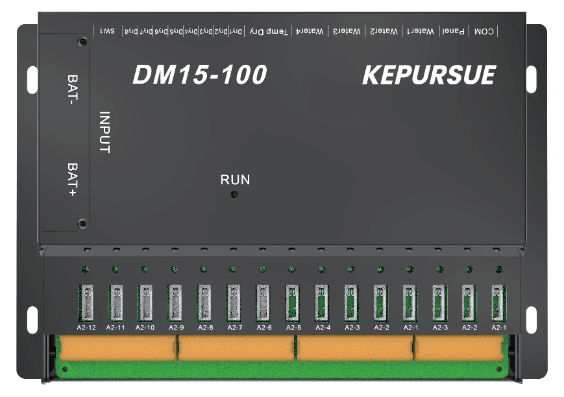Viewport: 564px width, 397px height.
Task: Click the SW1 label
Action: point(107,31)
